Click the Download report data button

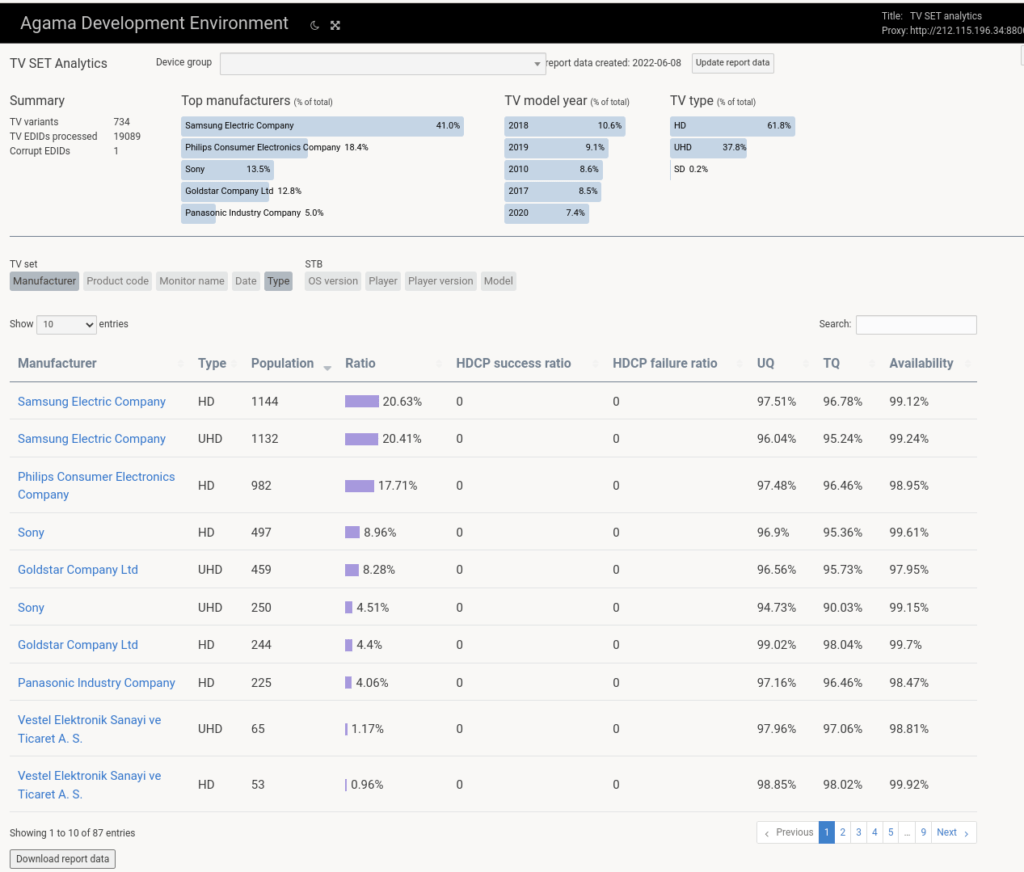tap(63, 859)
